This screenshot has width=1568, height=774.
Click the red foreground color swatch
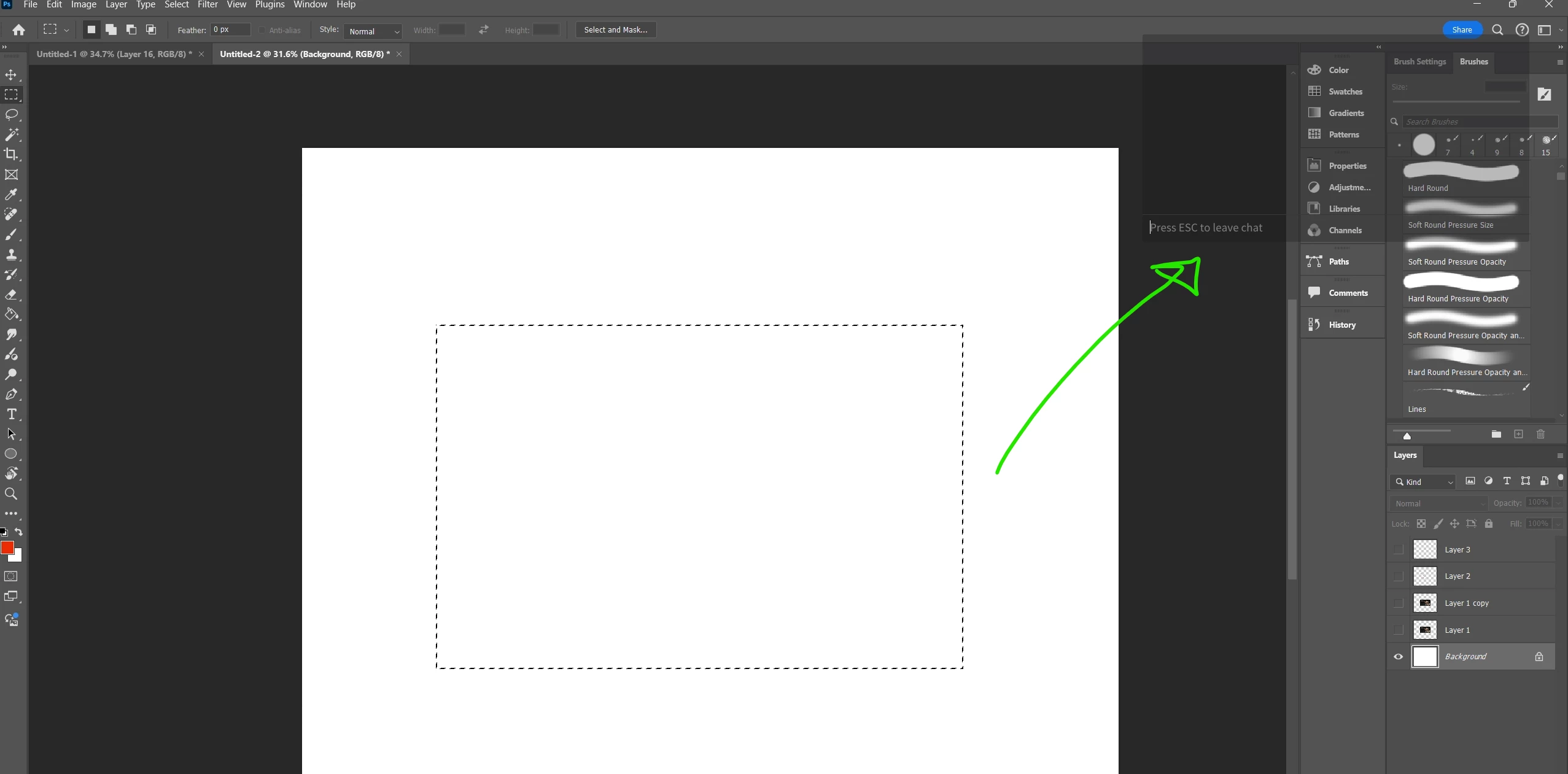[x=7, y=548]
